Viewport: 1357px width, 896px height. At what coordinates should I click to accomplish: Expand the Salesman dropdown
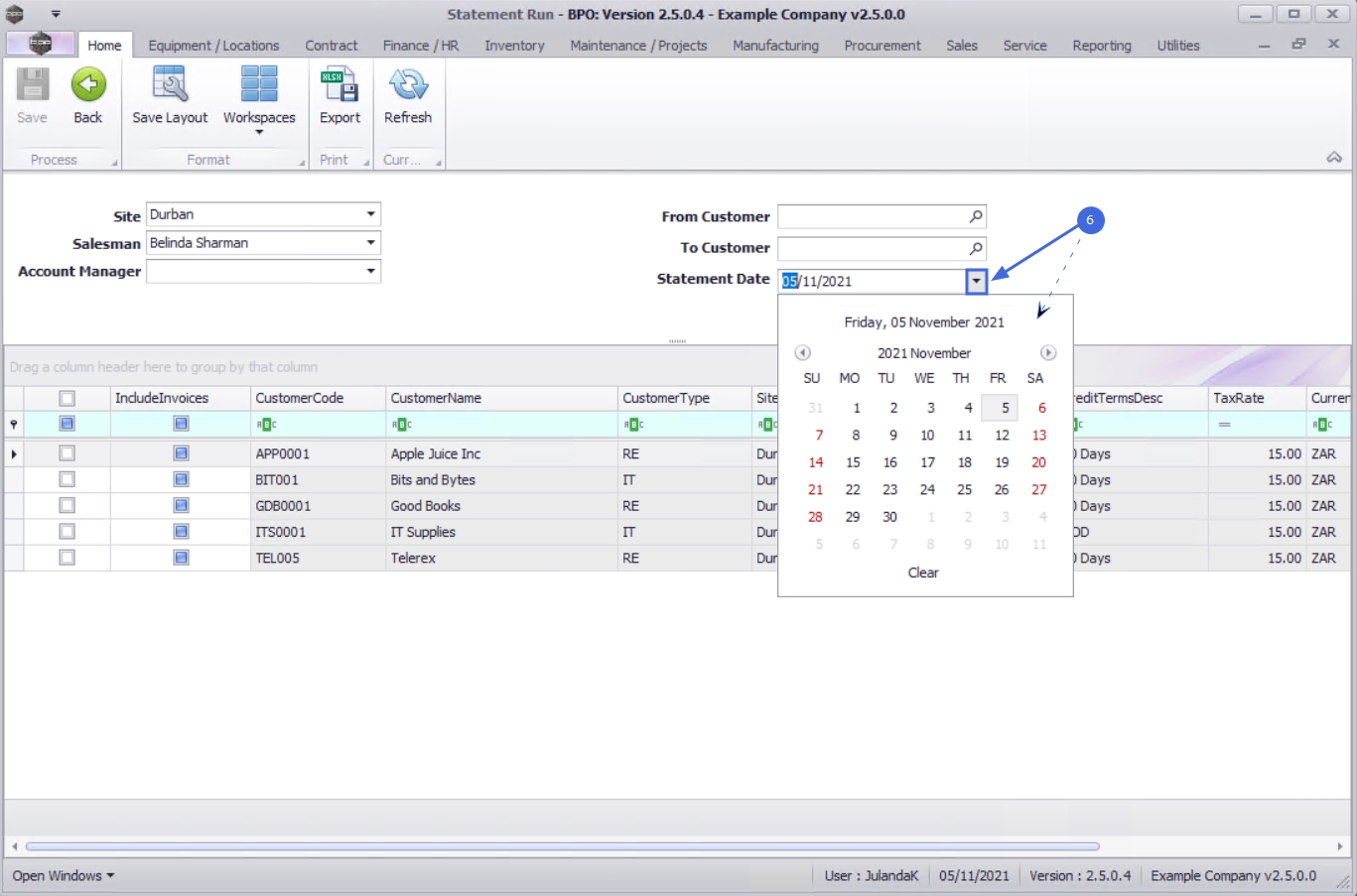pos(370,242)
